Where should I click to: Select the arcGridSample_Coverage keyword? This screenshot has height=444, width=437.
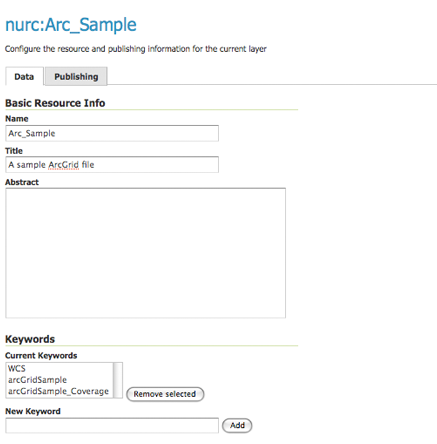[x=58, y=391]
